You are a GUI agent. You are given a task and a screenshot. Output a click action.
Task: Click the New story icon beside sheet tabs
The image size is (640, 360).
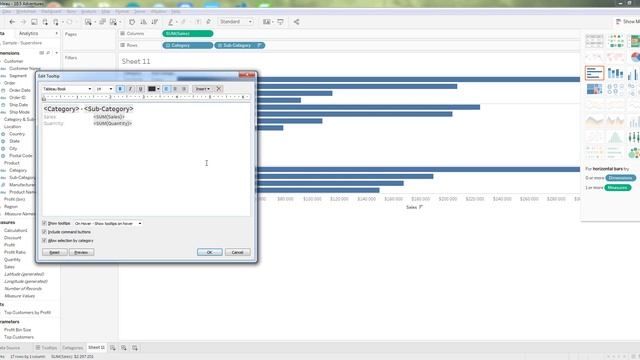click(x=135, y=348)
